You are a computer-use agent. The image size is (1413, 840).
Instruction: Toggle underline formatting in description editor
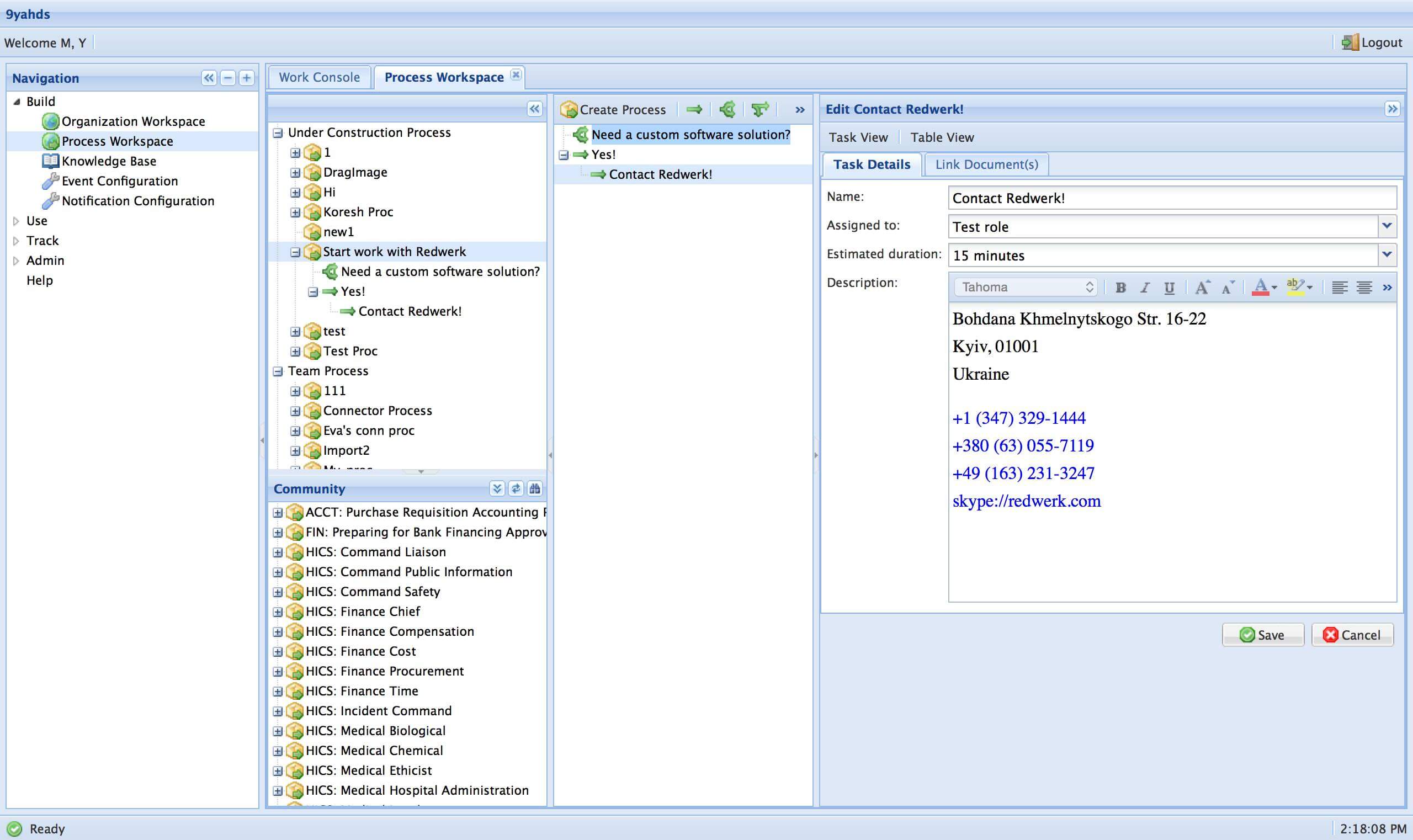[x=1168, y=288]
